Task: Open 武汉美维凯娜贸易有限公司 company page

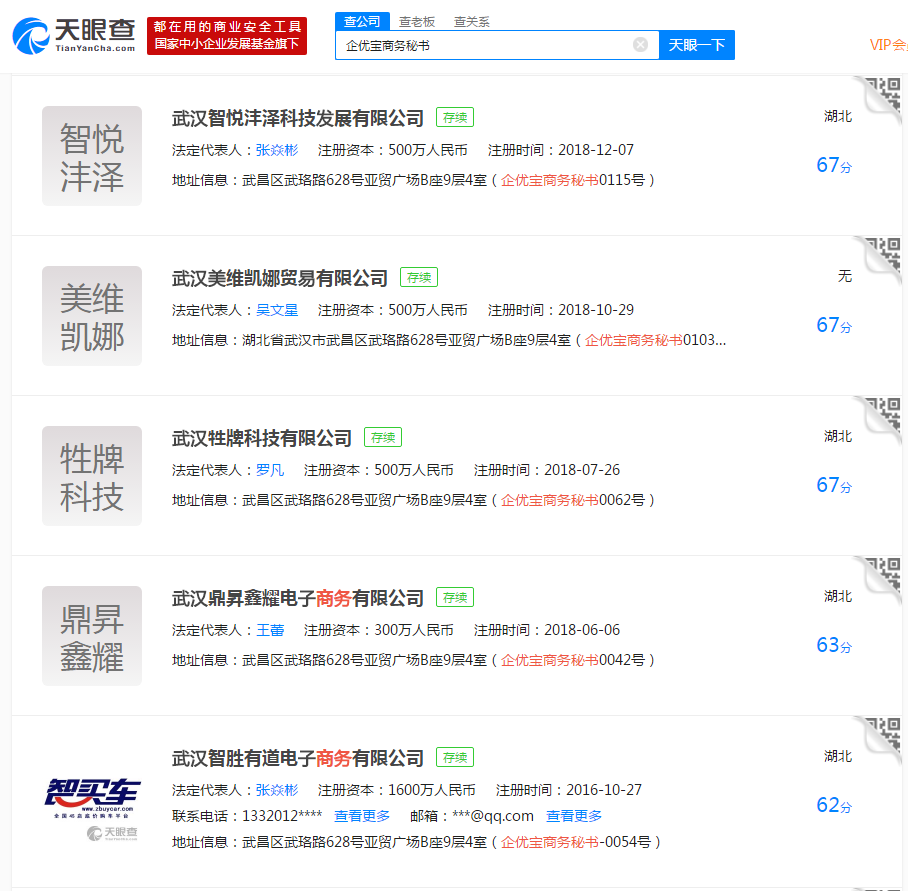Action: click(x=280, y=278)
